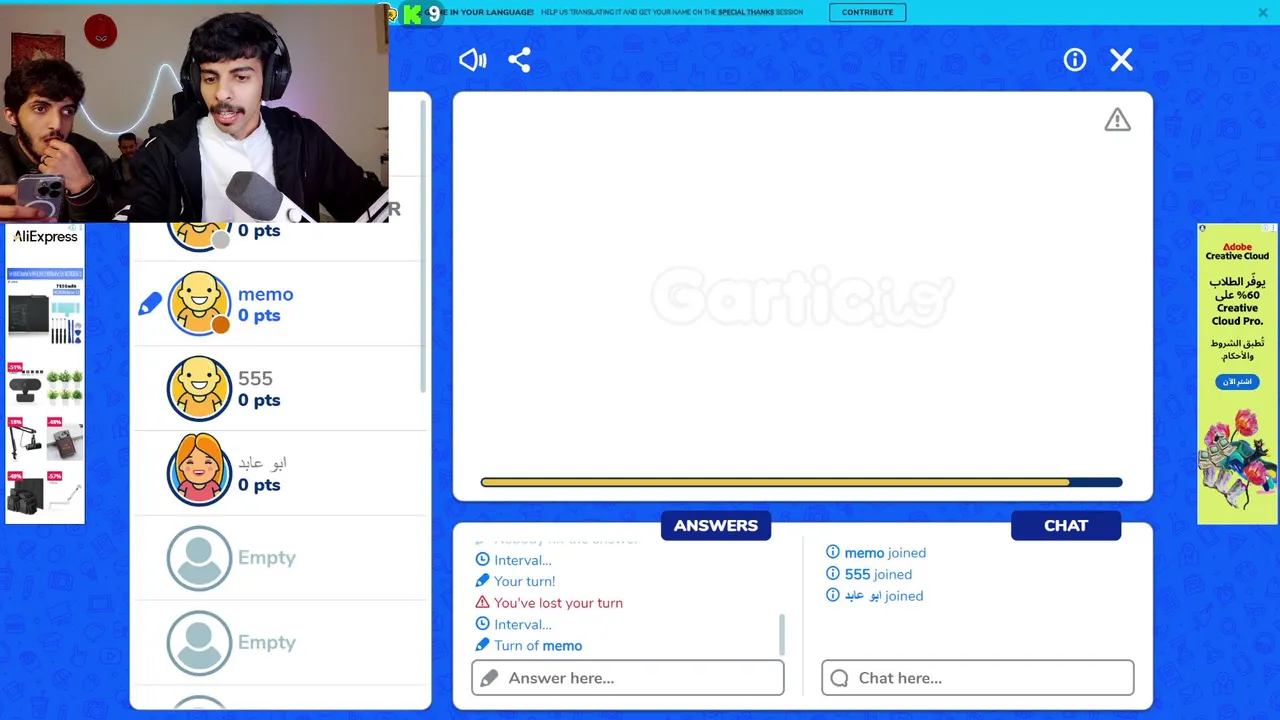Click the round timer progress bar
The image size is (1280, 720).
tap(801, 482)
